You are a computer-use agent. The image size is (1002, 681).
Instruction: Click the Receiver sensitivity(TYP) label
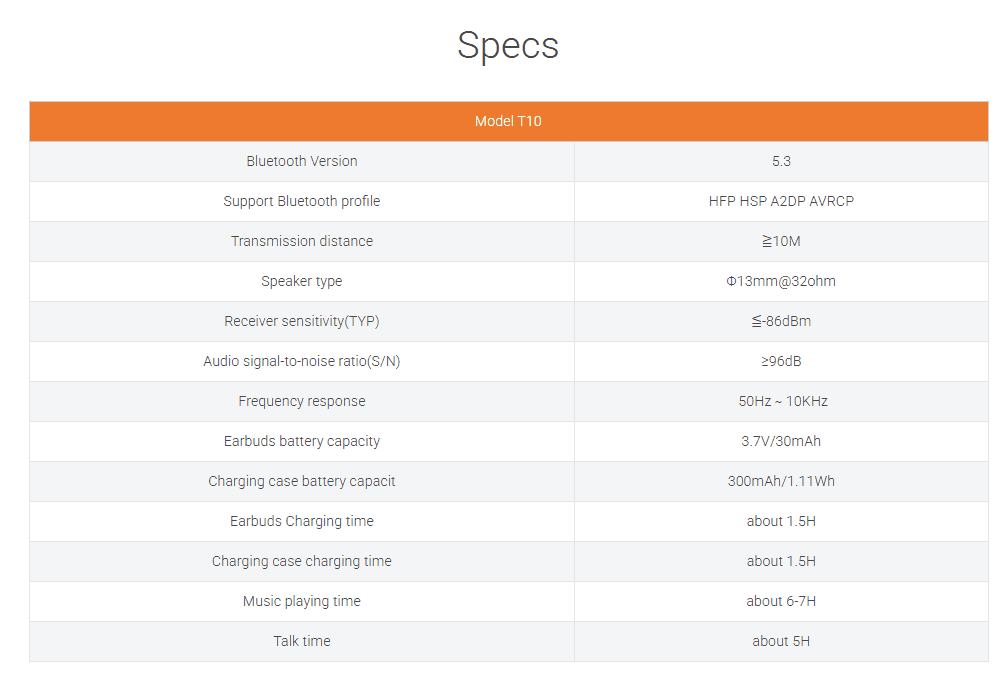coord(302,321)
